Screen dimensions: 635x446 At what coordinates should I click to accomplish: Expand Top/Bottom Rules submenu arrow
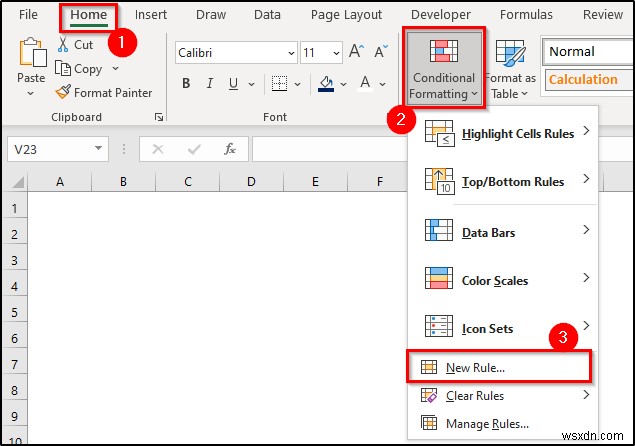click(x=586, y=179)
